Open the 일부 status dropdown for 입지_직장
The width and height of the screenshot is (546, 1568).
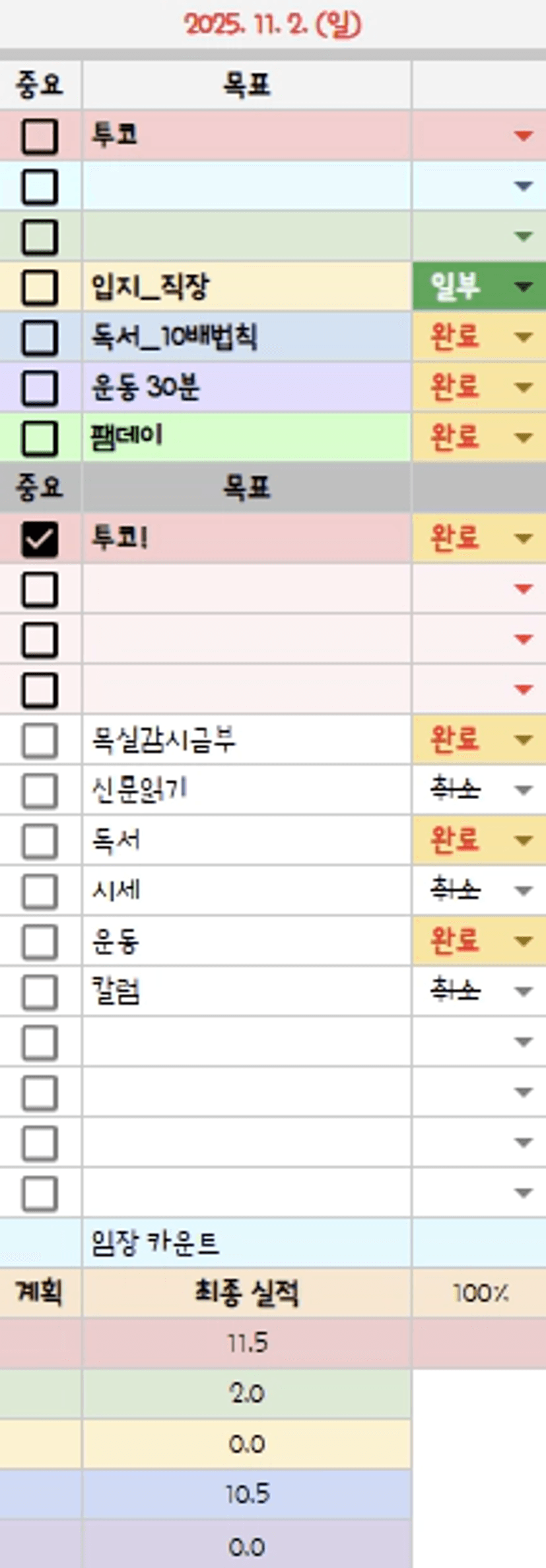point(523,287)
